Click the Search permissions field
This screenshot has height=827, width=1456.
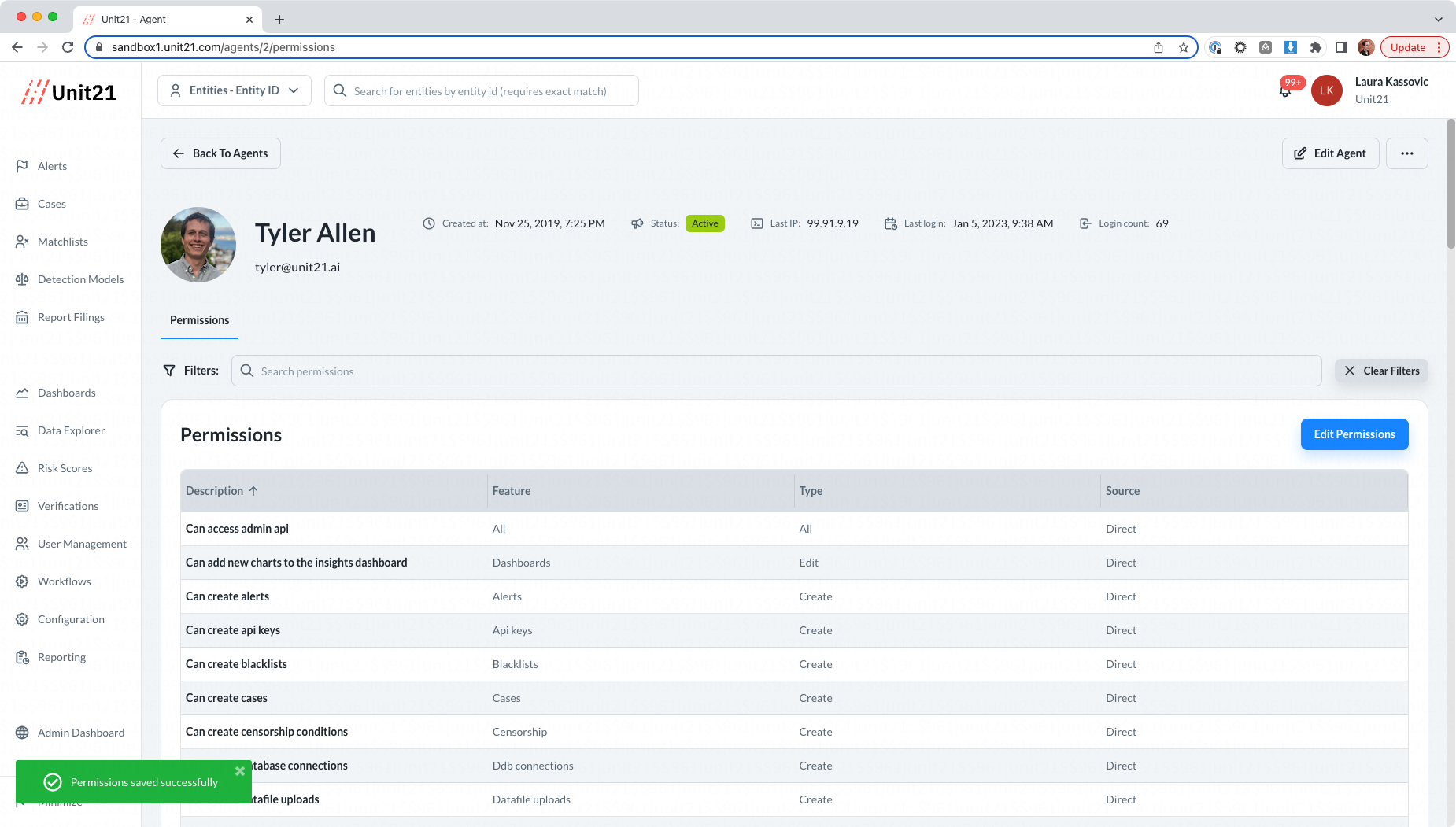(776, 371)
